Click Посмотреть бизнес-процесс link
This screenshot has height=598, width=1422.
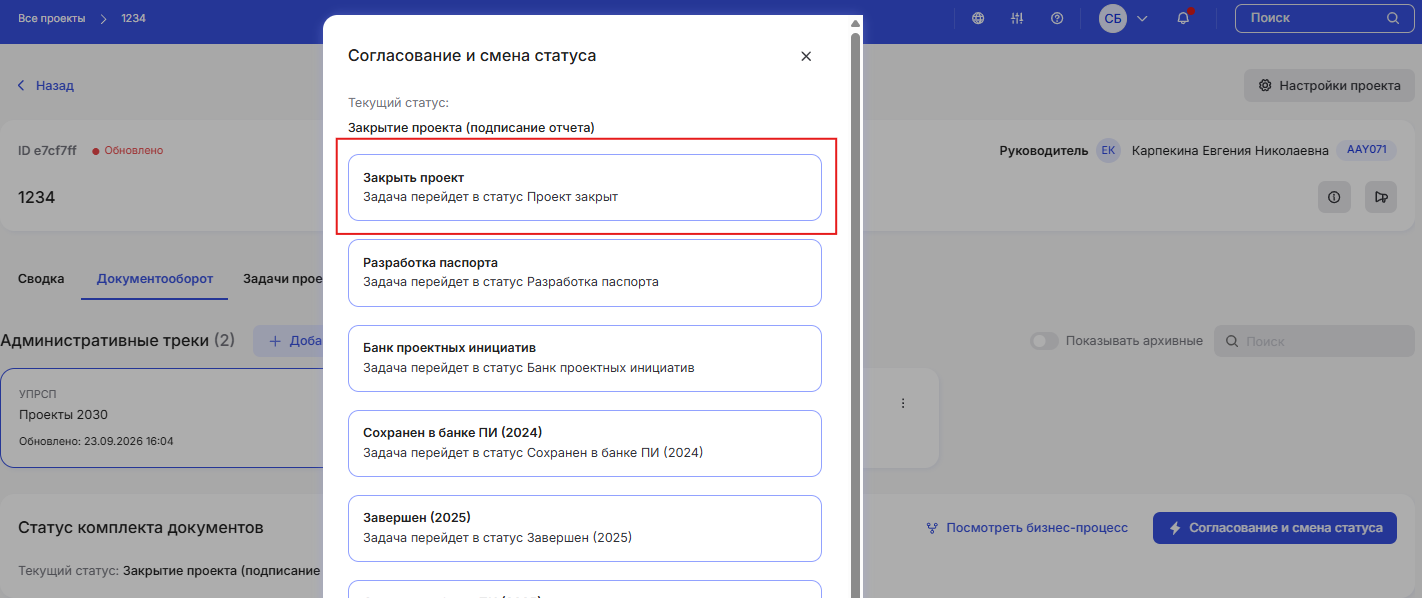(1027, 528)
